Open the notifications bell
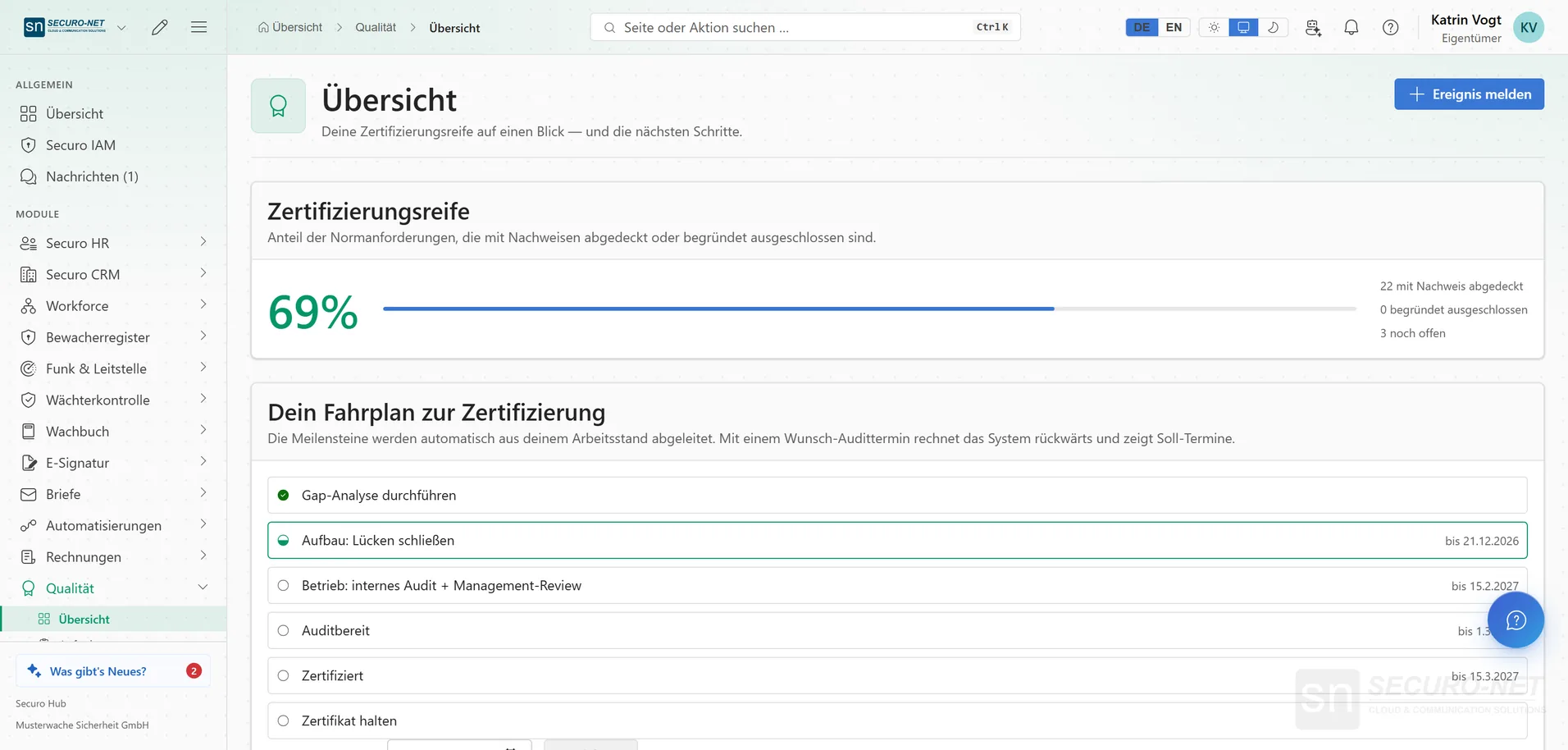Viewport: 1568px width, 750px height. coord(1351,27)
